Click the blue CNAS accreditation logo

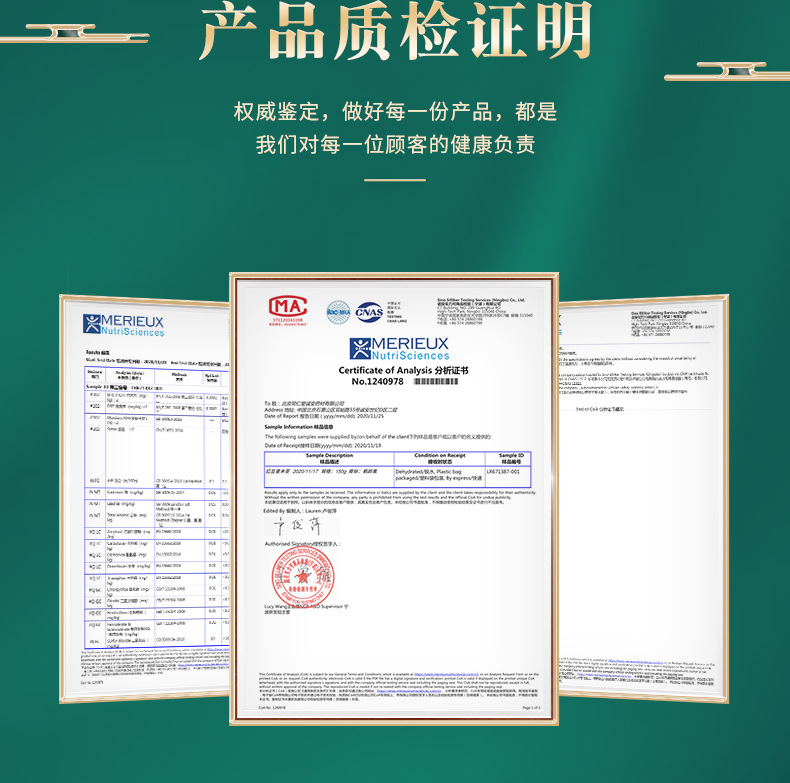[369, 312]
